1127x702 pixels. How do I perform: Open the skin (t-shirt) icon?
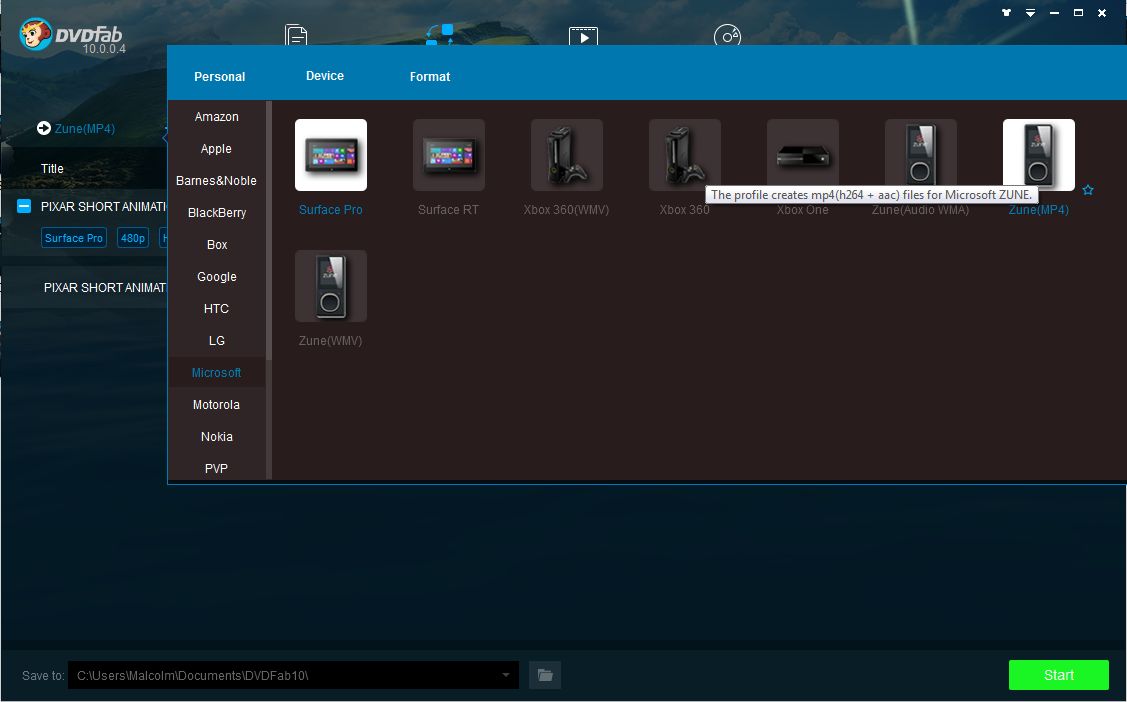click(x=1006, y=13)
